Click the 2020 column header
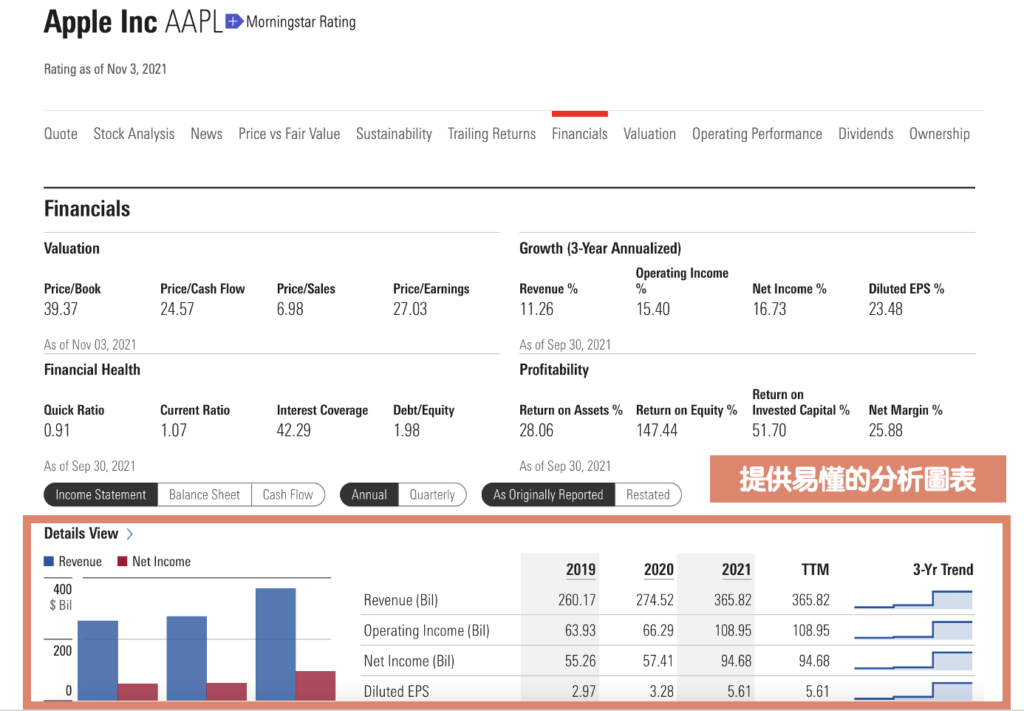Image resolution: width=1024 pixels, height=711 pixels. [658, 569]
